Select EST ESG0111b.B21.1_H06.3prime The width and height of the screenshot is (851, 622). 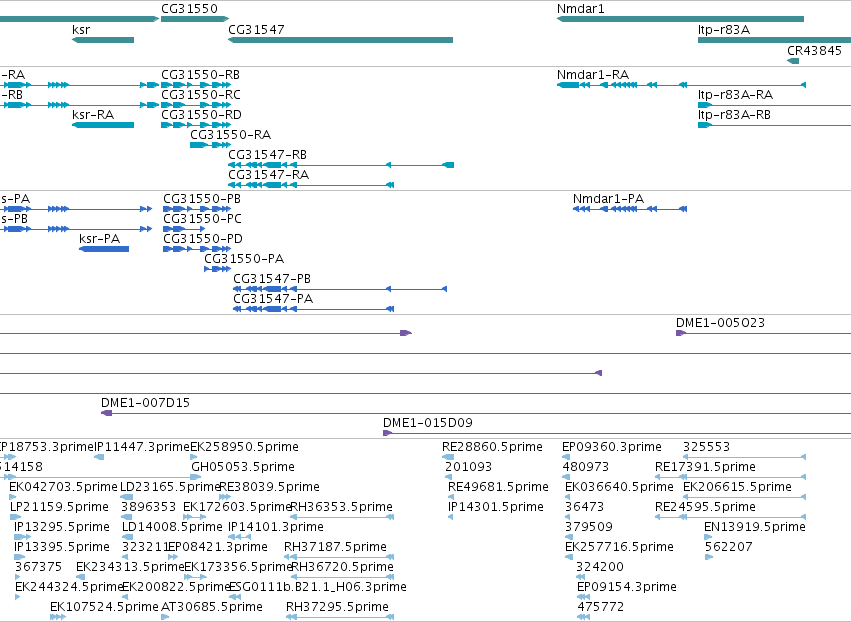point(317,587)
